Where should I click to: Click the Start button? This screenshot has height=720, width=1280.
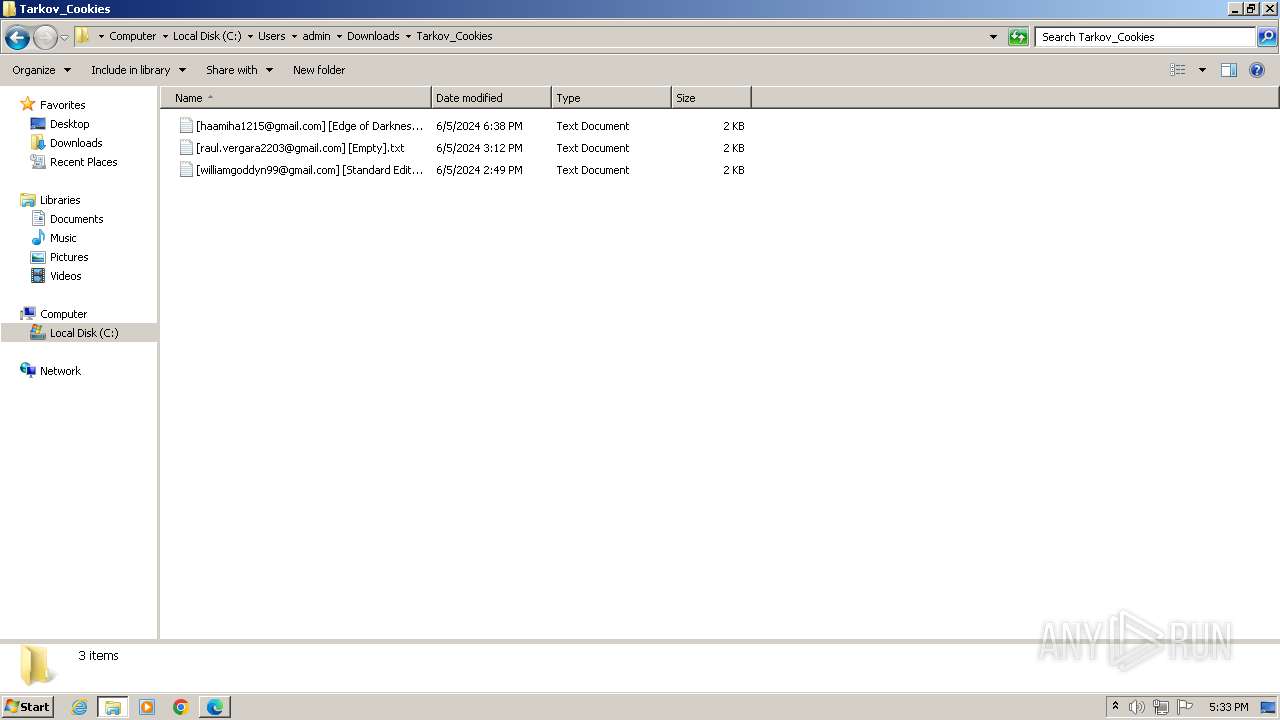pyautogui.click(x=28, y=707)
